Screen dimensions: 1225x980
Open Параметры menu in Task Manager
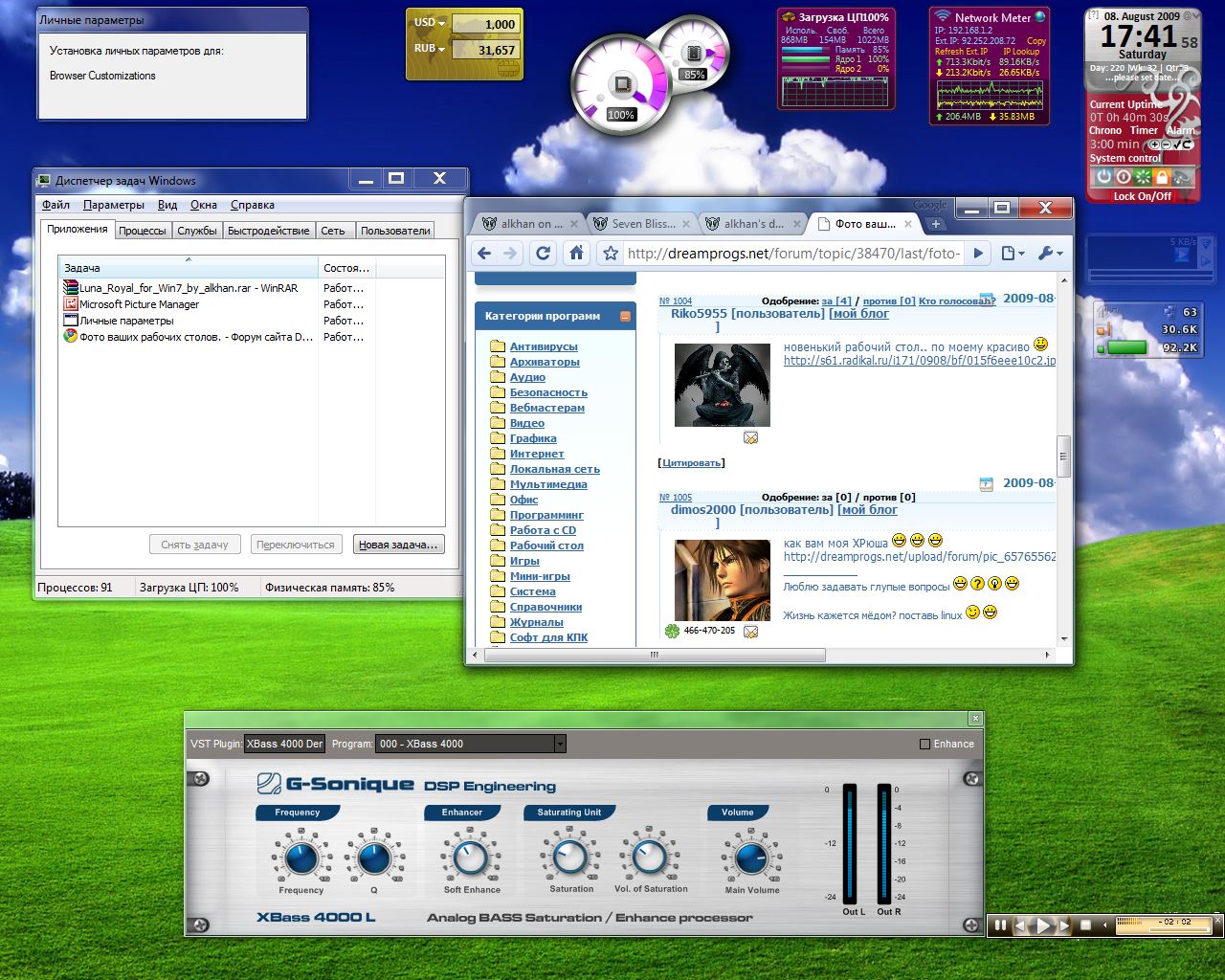click(113, 205)
